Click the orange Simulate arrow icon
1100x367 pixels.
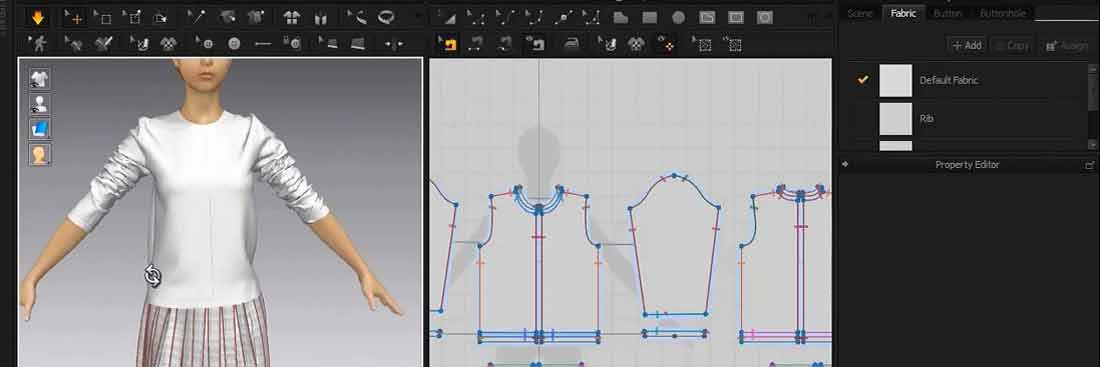coord(39,18)
